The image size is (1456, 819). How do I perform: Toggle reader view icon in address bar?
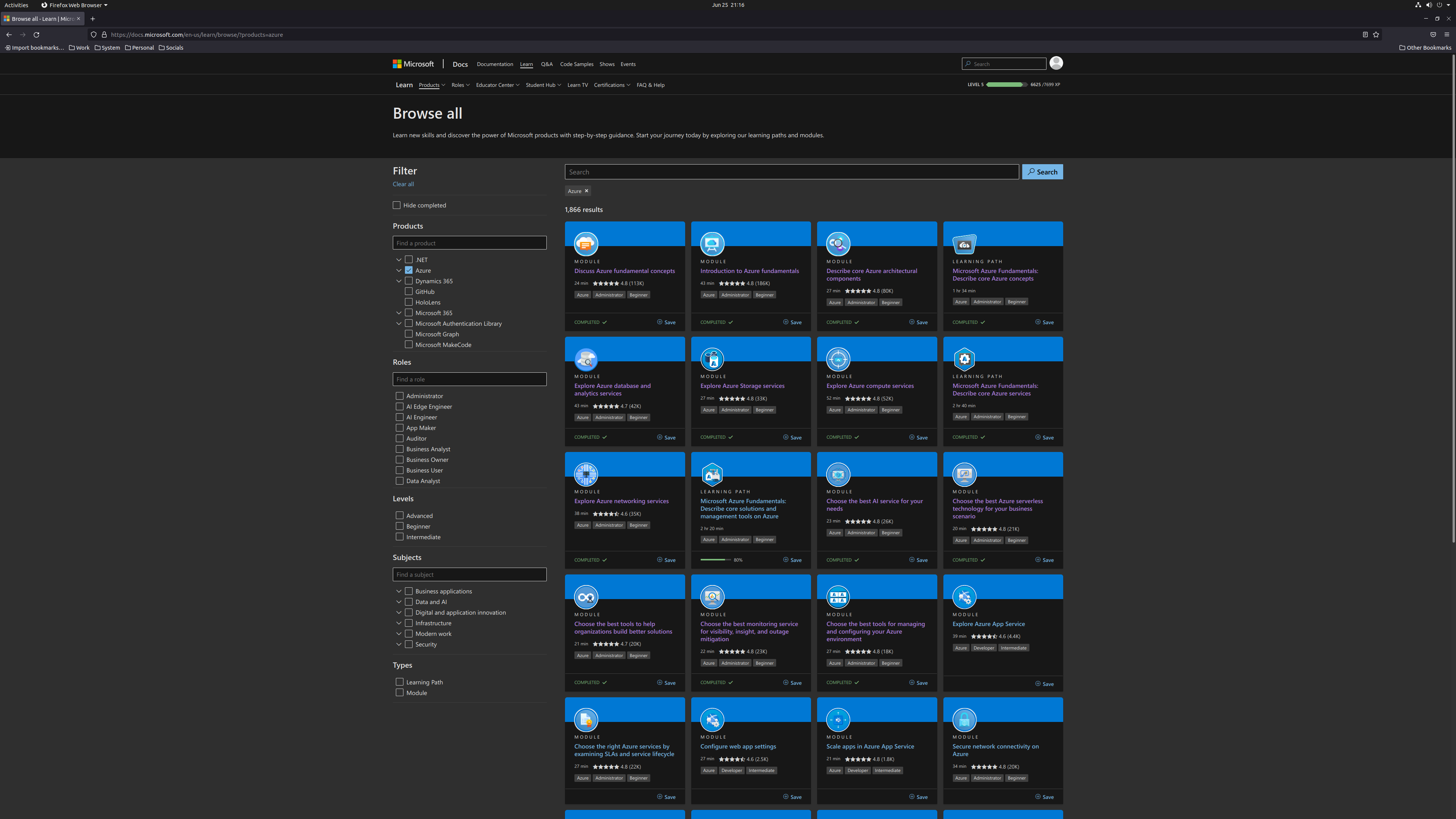pyautogui.click(x=1365, y=35)
